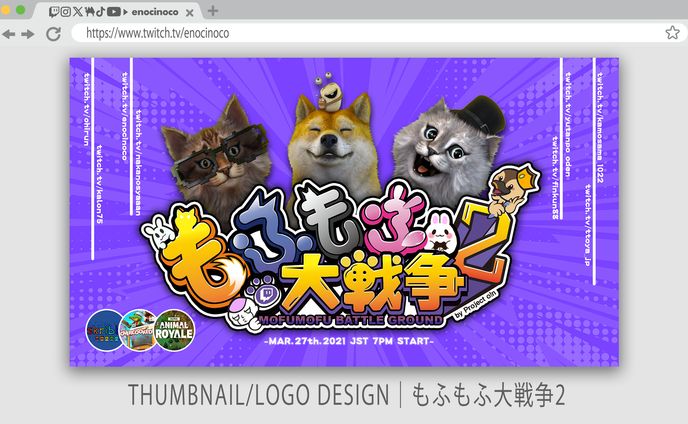
Task: Go back with the left arrow
Action: 8,34
